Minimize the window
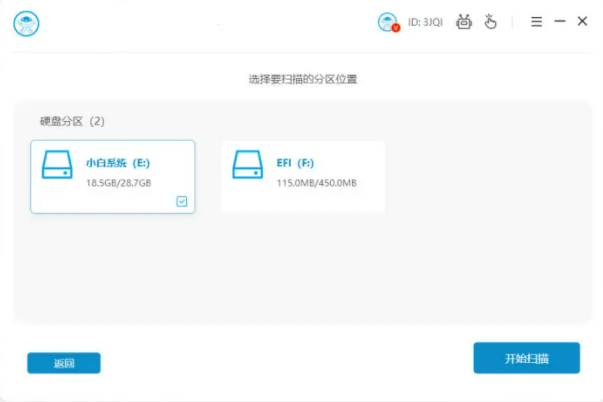603x402 pixels. [x=560, y=21]
